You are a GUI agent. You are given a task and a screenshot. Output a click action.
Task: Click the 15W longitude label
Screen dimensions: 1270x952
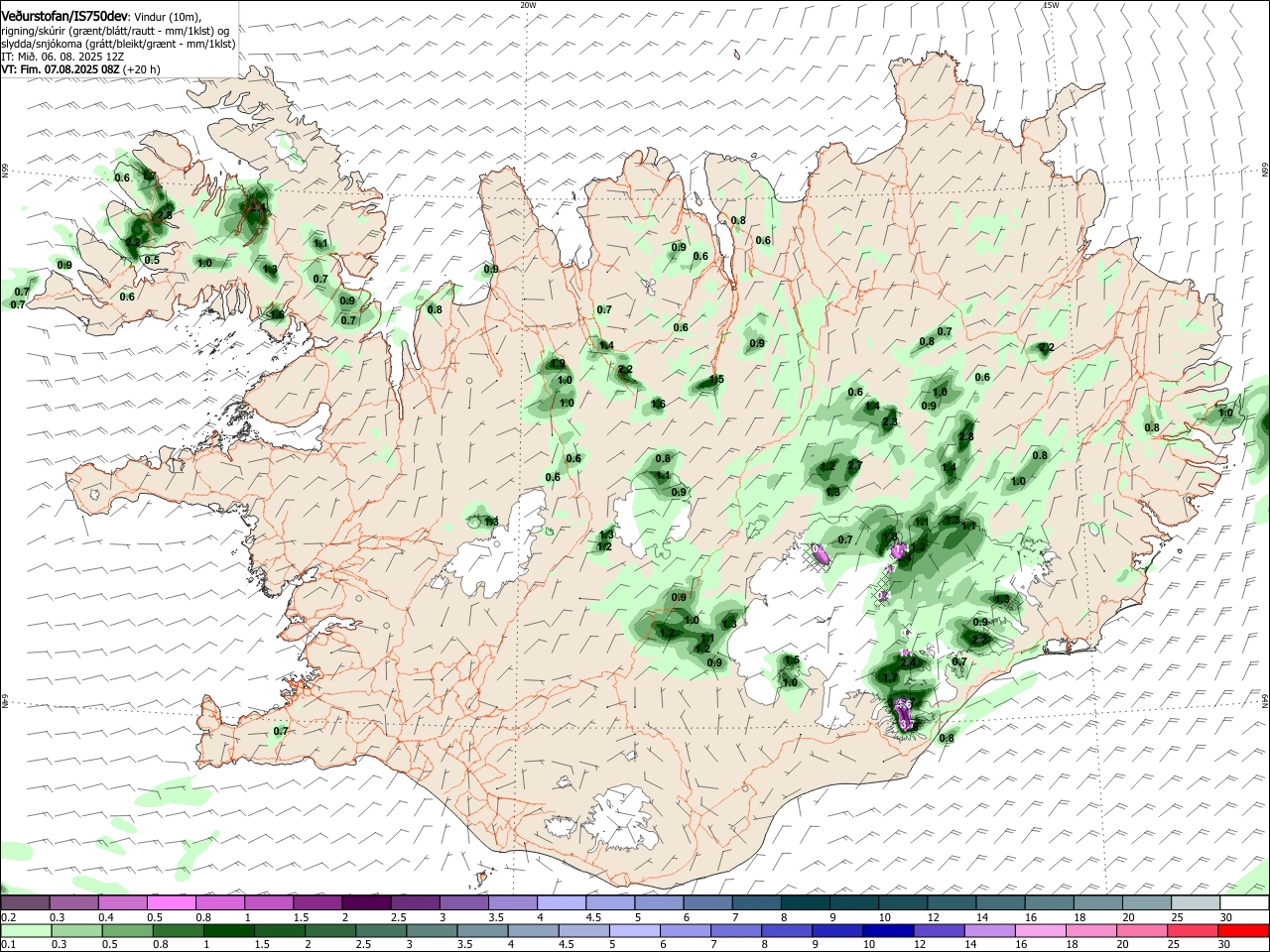(1051, 5)
